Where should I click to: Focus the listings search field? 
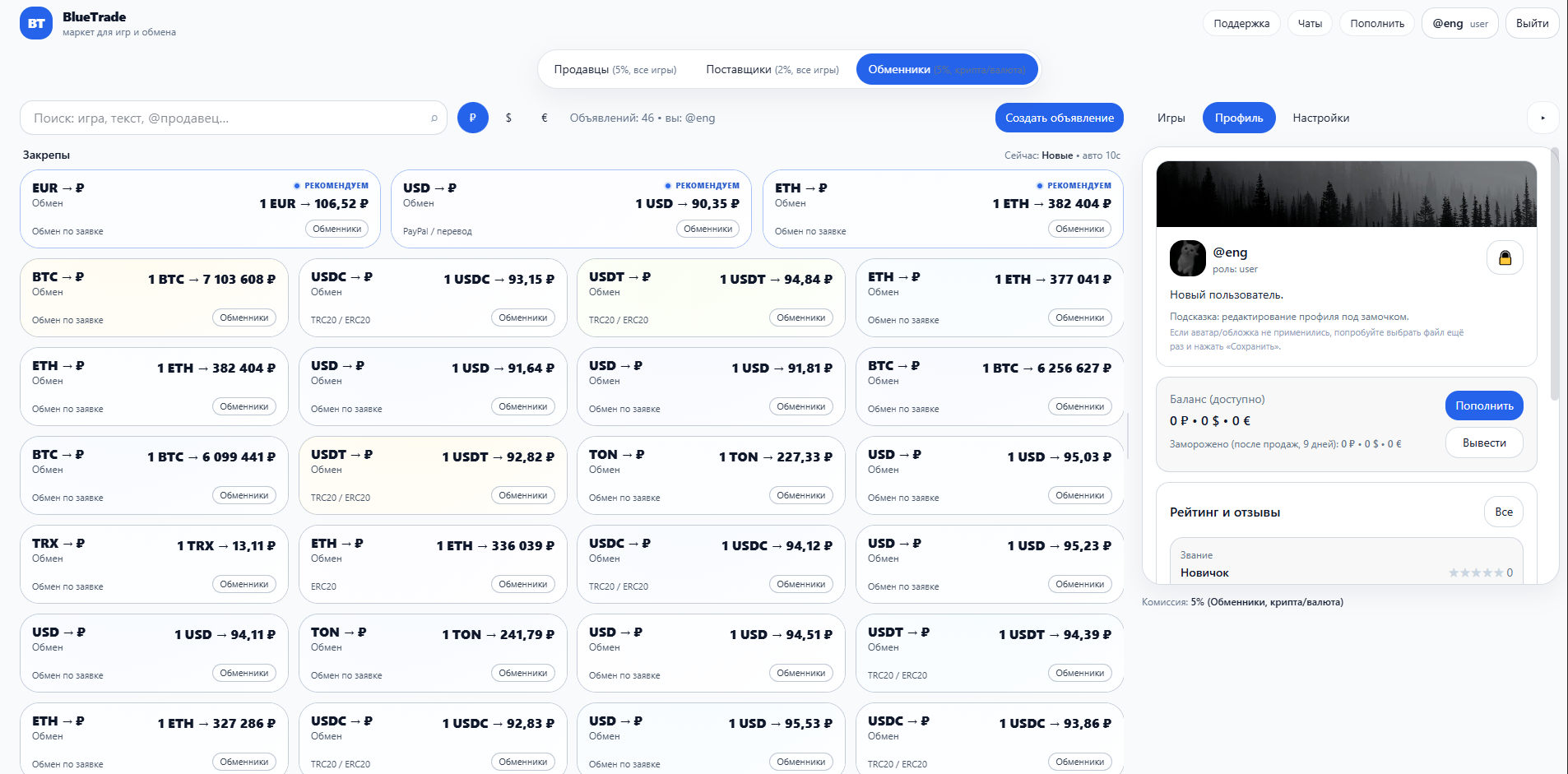pyautogui.click(x=233, y=118)
